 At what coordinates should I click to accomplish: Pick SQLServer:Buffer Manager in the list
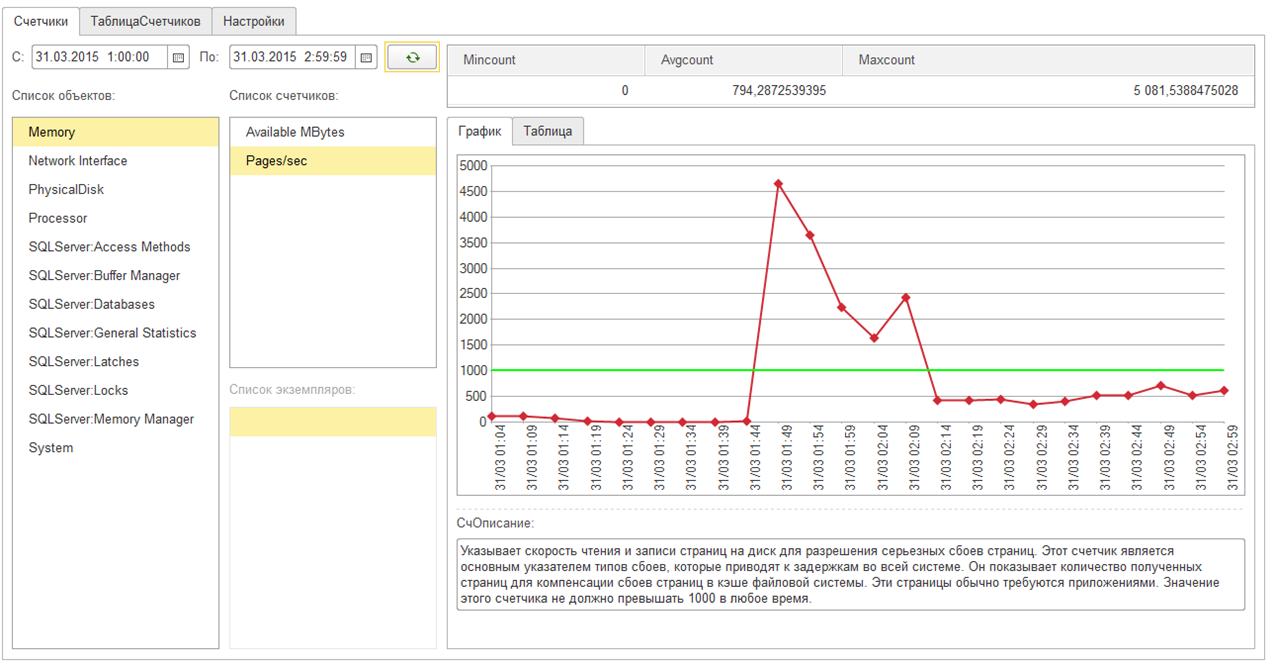(103, 276)
